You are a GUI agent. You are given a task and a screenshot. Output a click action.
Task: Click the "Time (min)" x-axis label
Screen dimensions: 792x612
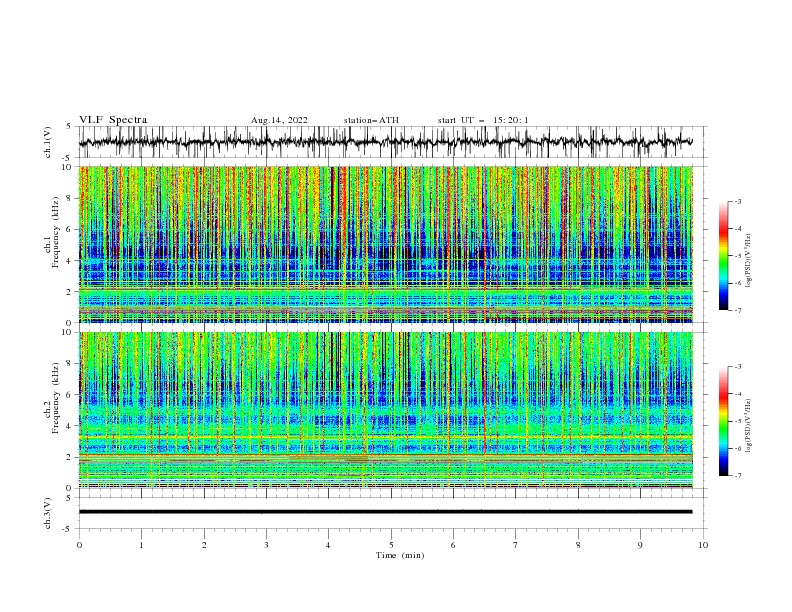tap(400, 555)
